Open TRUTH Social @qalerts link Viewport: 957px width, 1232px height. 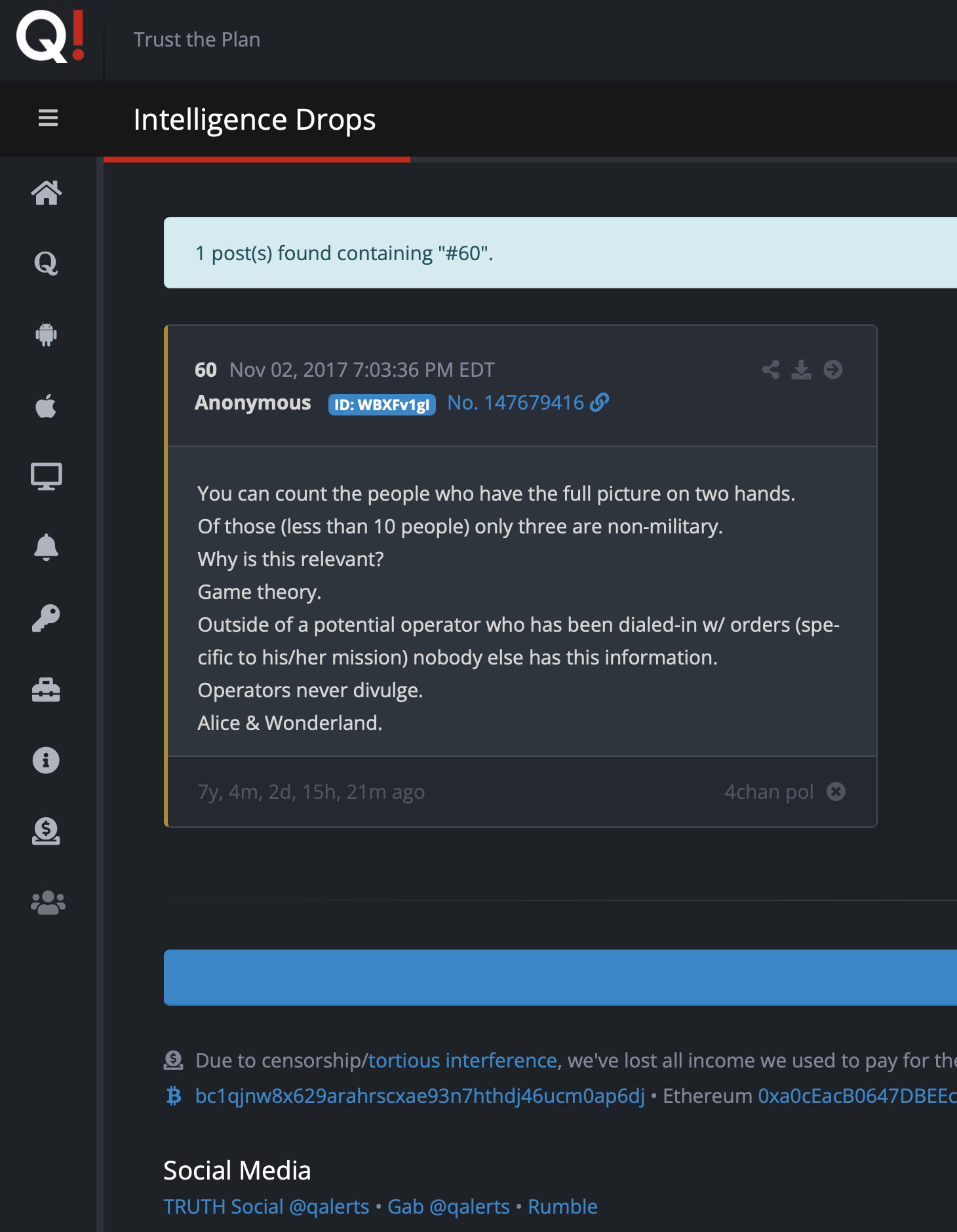266,1206
